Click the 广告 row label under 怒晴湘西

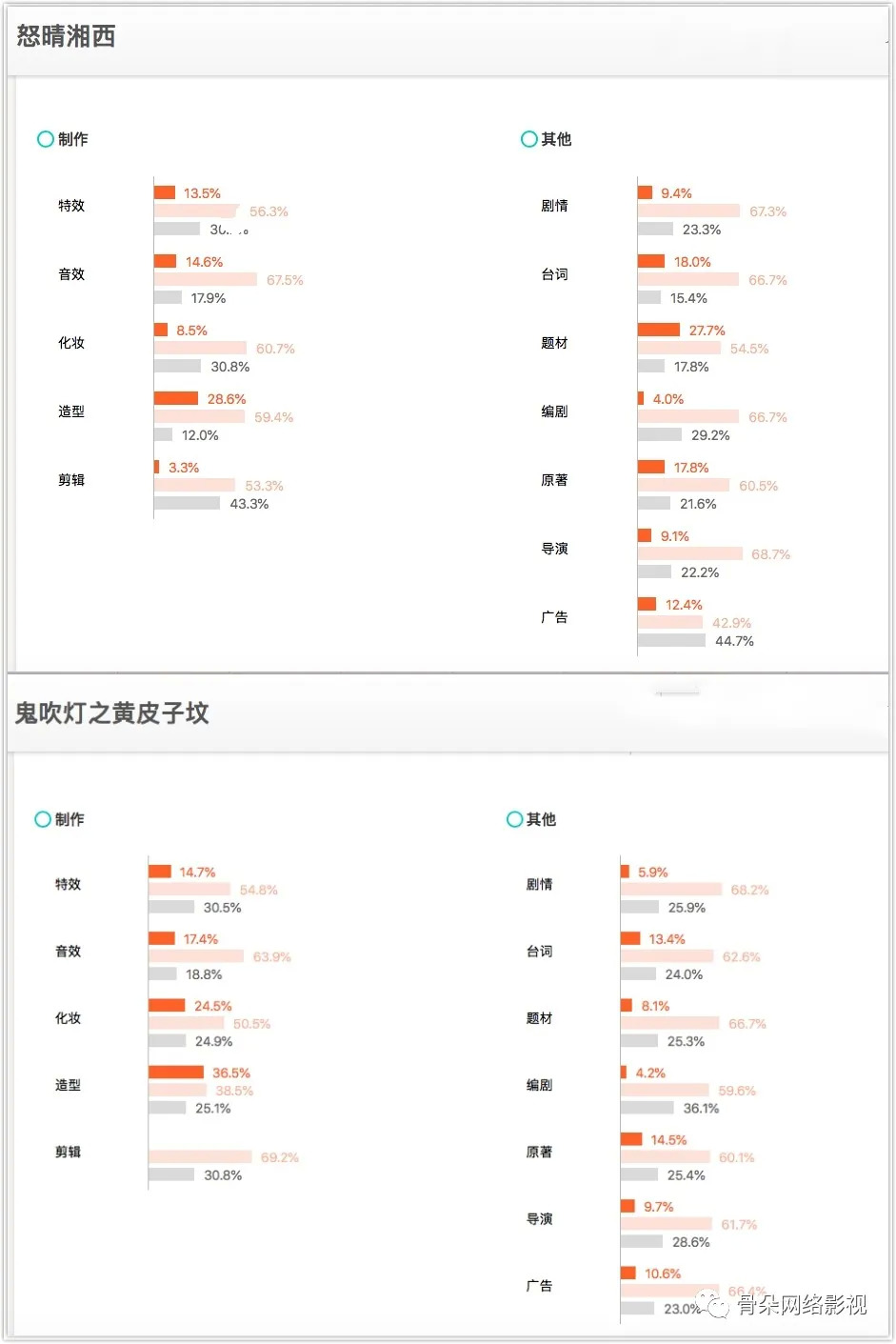(554, 617)
